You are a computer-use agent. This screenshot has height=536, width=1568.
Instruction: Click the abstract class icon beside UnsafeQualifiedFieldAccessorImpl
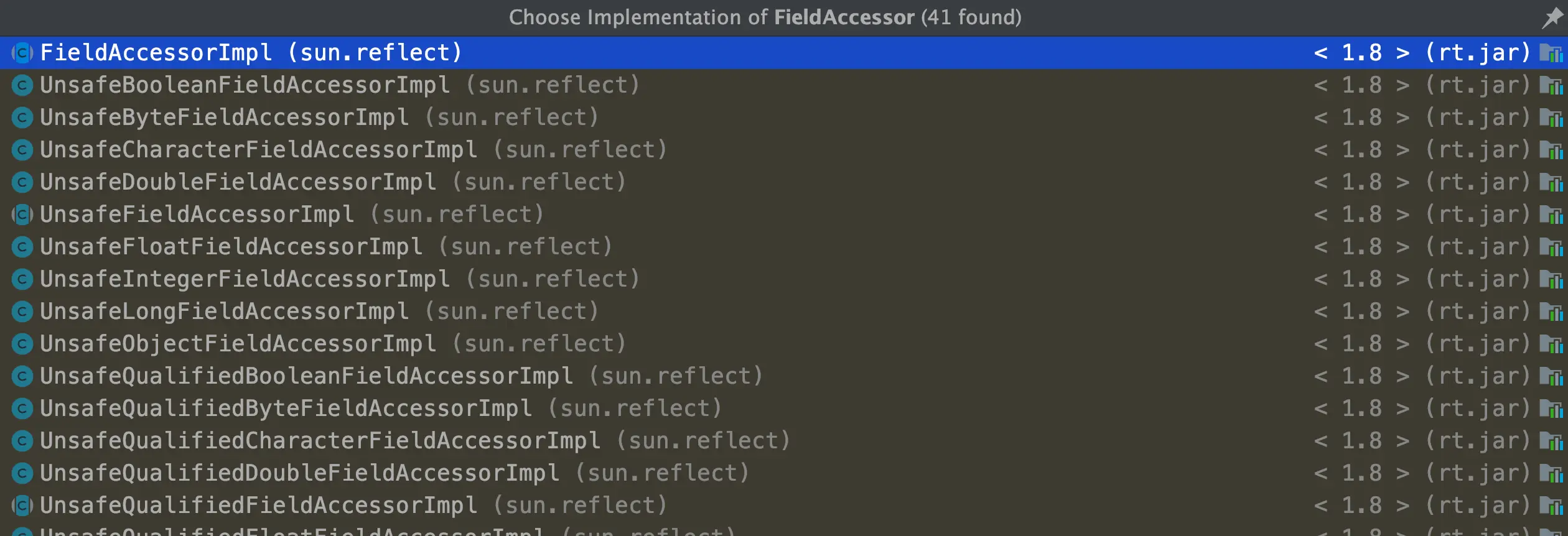pos(22,505)
